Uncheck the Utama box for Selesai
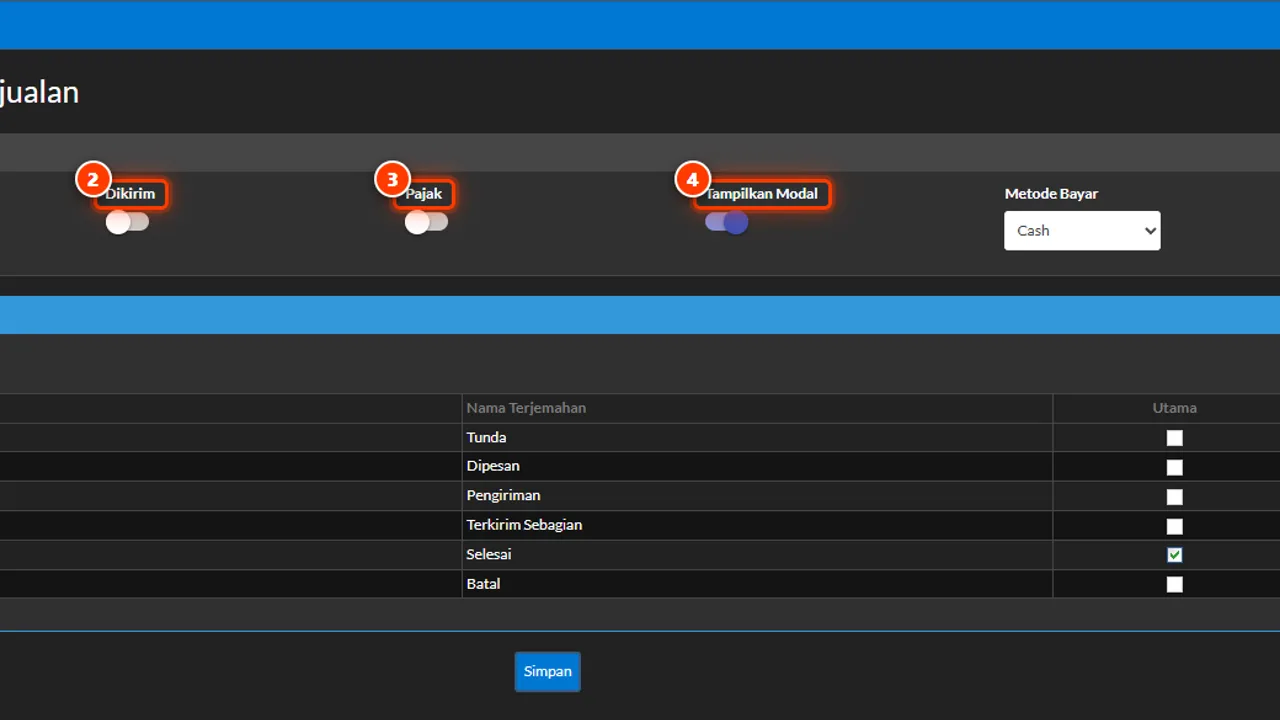Image resolution: width=1280 pixels, height=720 pixels. [x=1175, y=555]
